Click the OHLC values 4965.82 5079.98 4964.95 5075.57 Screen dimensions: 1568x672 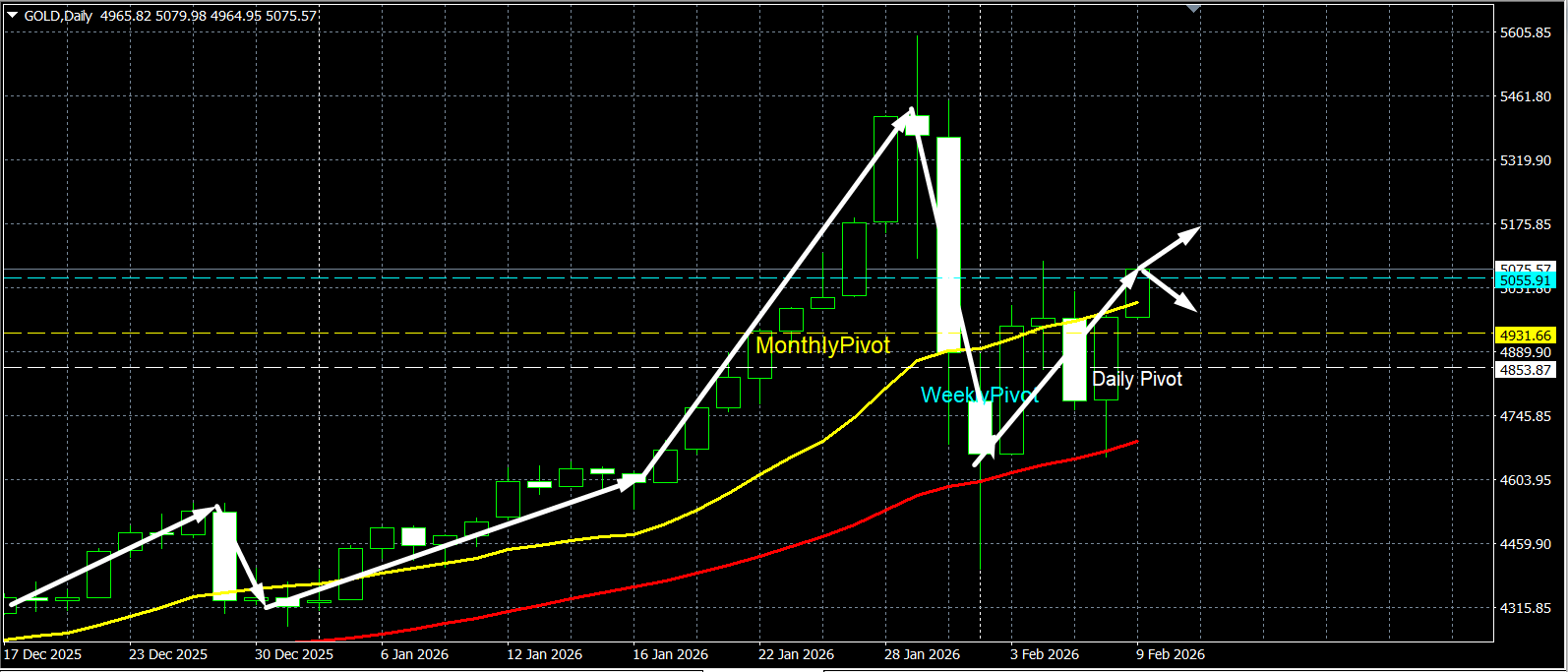(x=209, y=16)
